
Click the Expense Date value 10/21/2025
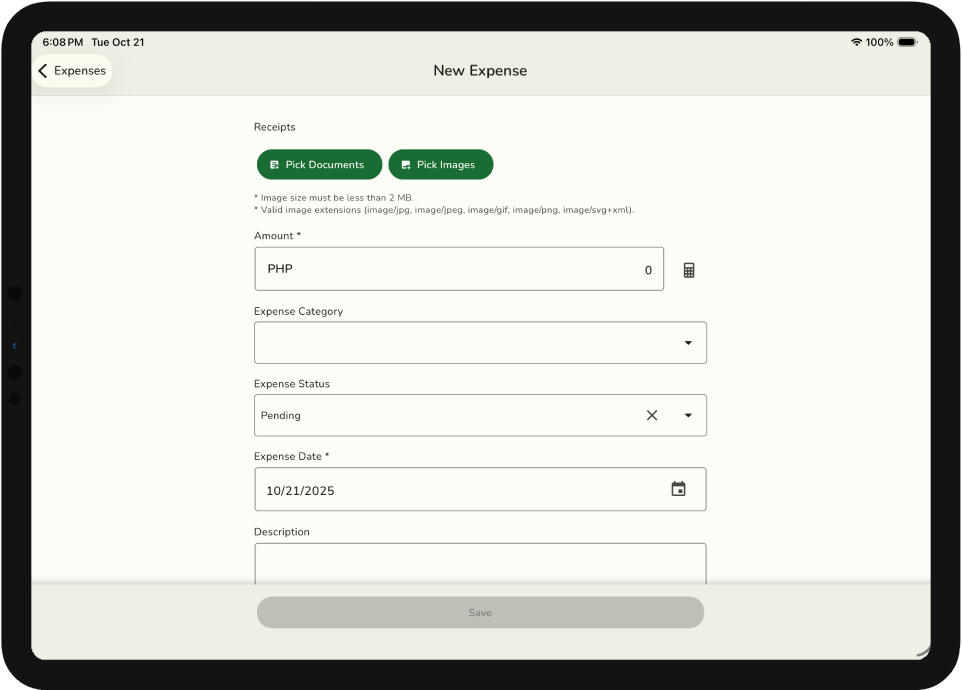pyautogui.click(x=300, y=491)
